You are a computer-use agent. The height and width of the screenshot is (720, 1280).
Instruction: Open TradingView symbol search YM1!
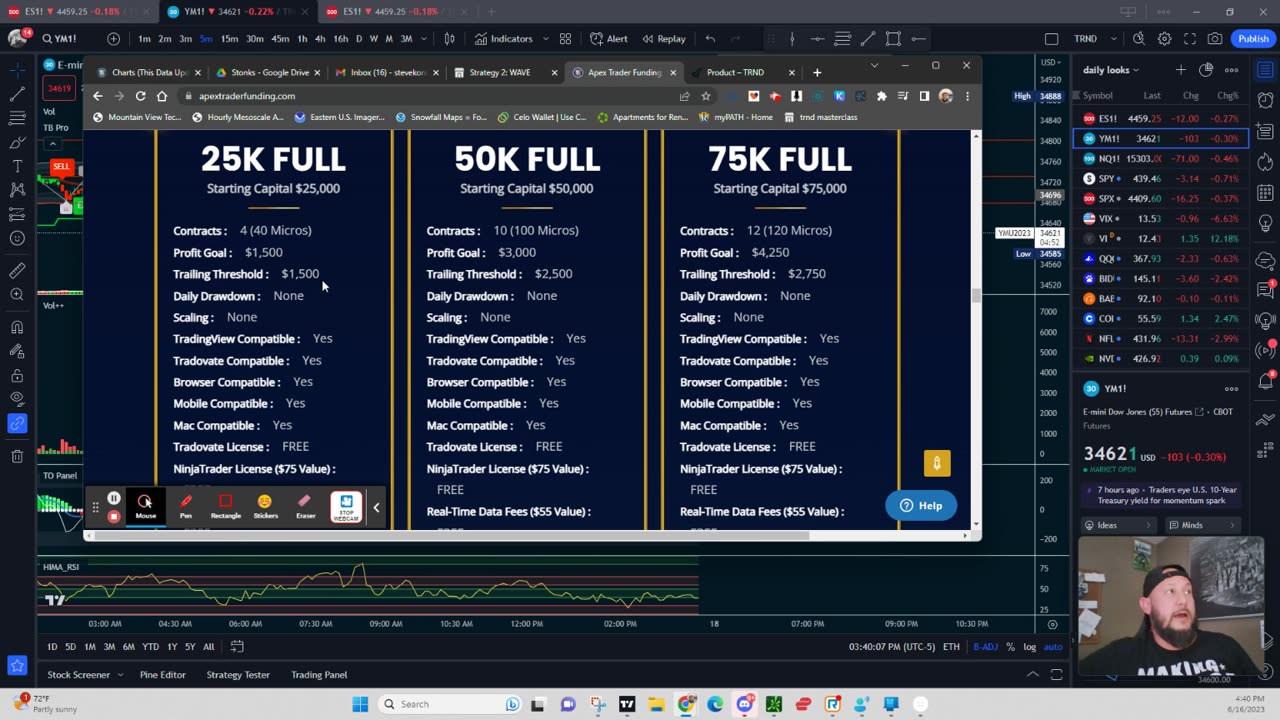pos(66,39)
